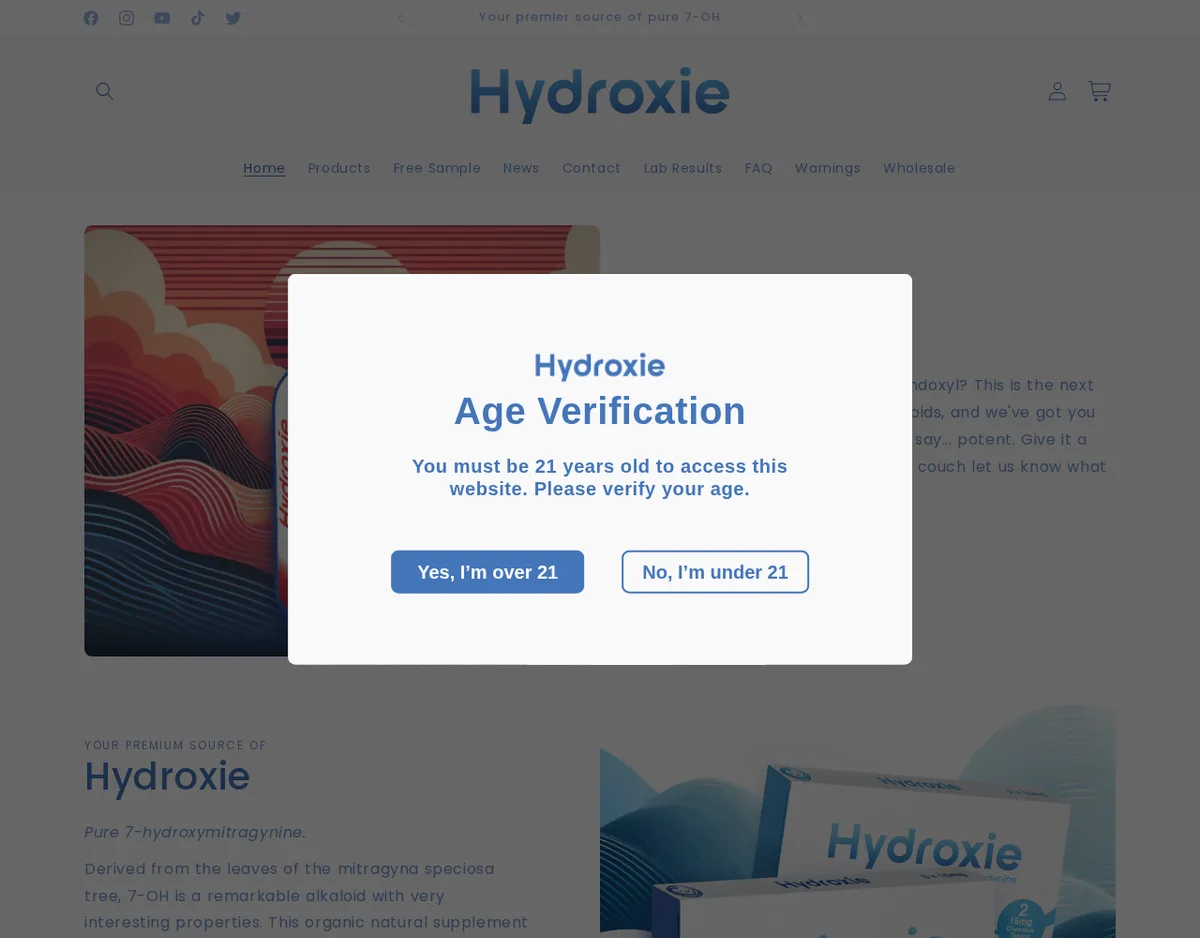Open the Warnings page

827,168
